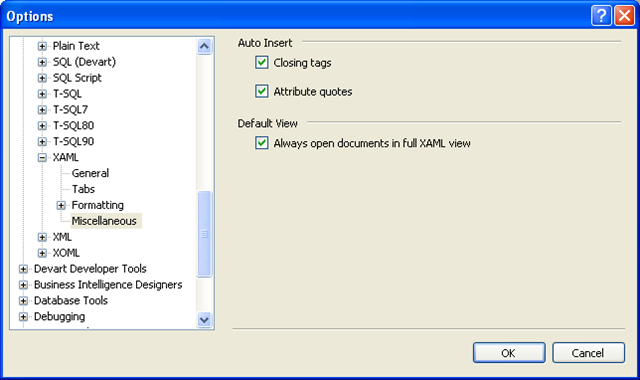Click the Help question mark button
This screenshot has height=380, width=640.
click(x=601, y=16)
